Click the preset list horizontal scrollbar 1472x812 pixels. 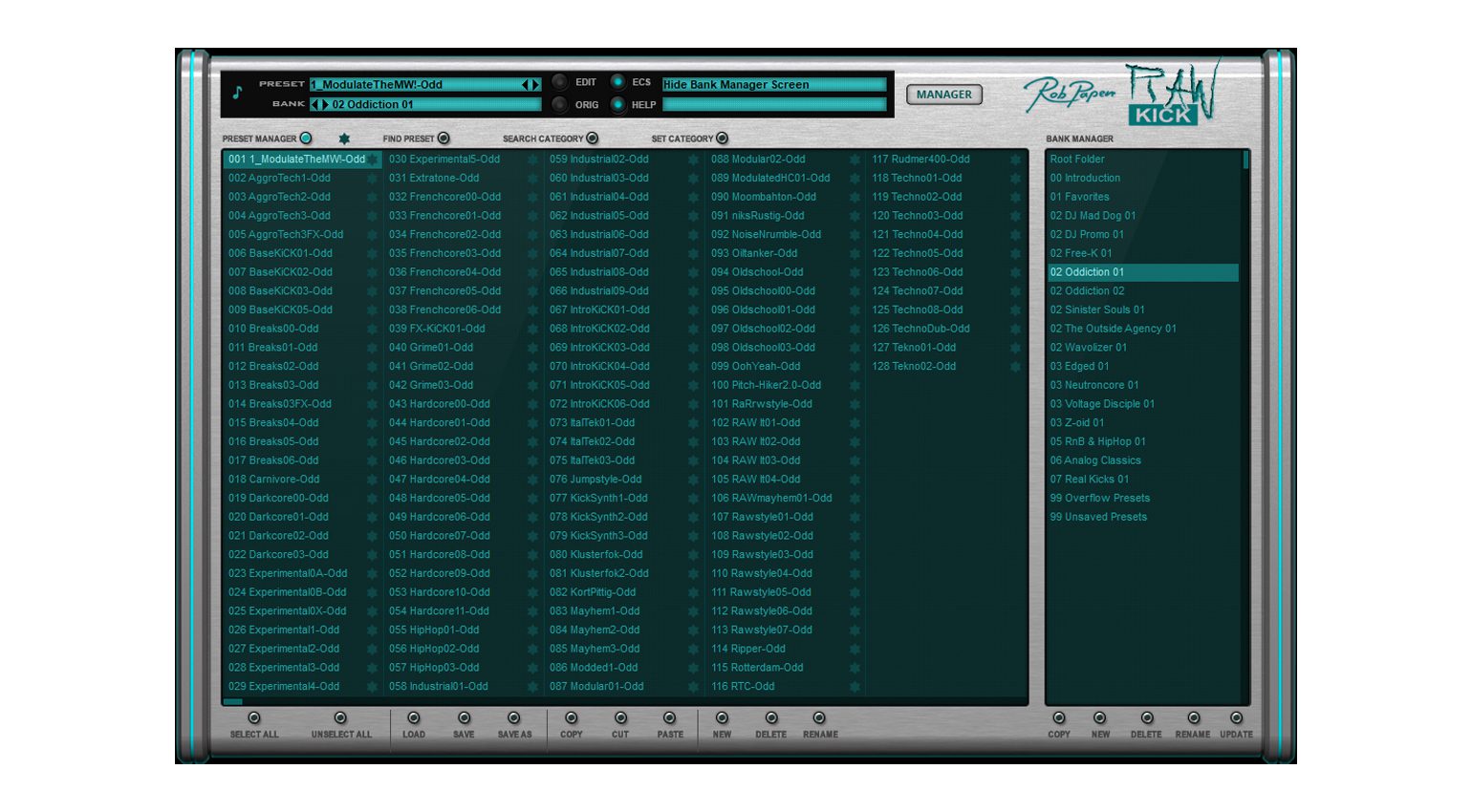click(x=233, y=702)
